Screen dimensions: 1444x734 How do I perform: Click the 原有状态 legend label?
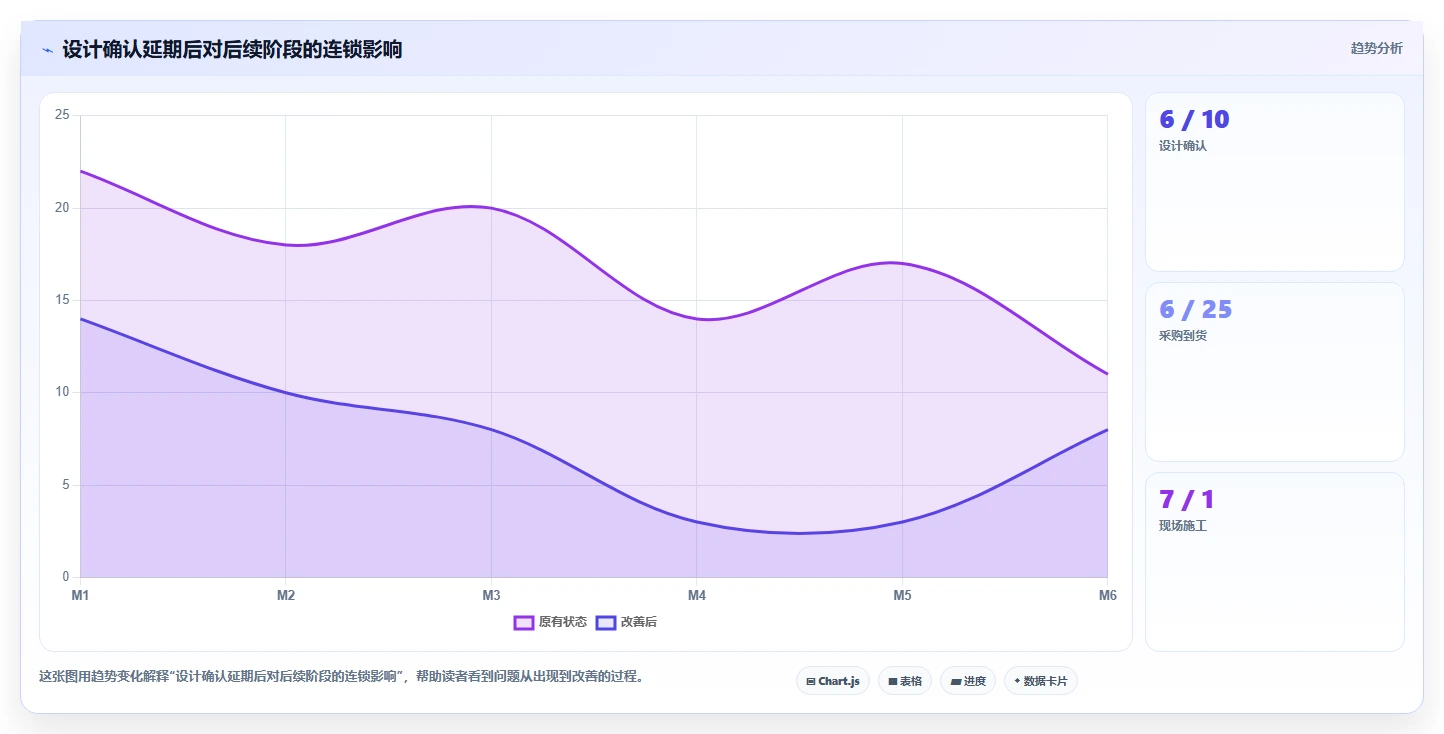563,622
